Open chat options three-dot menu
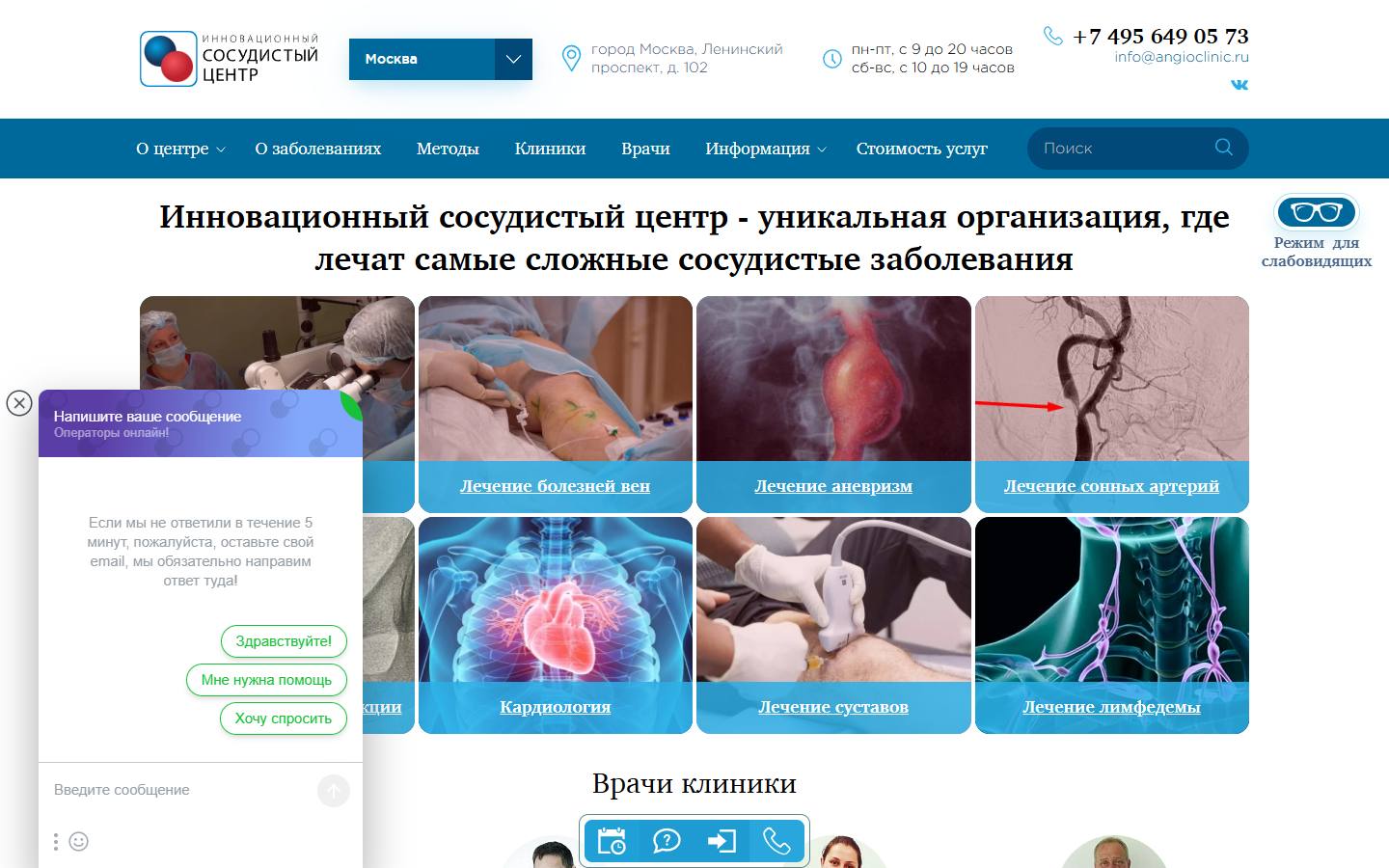This screenshot has height=868, width=1389. [x=56, y=842]
